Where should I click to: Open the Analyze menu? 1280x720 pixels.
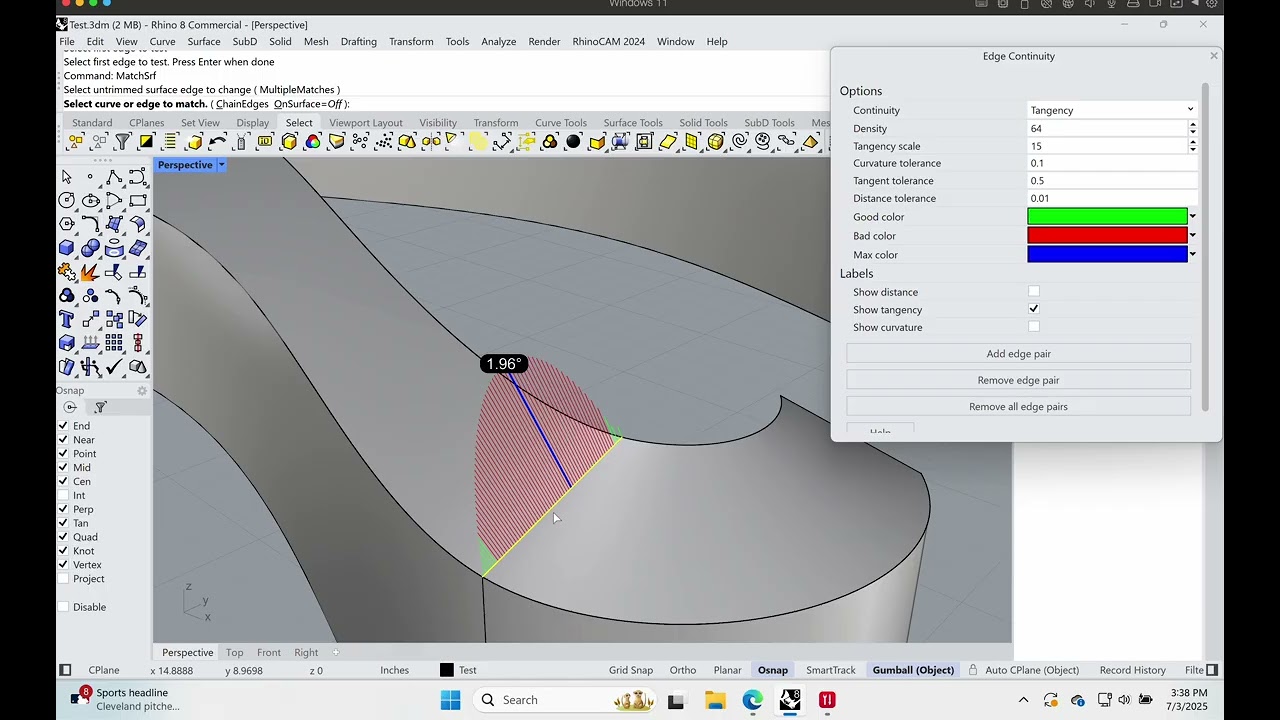point(498,42)
